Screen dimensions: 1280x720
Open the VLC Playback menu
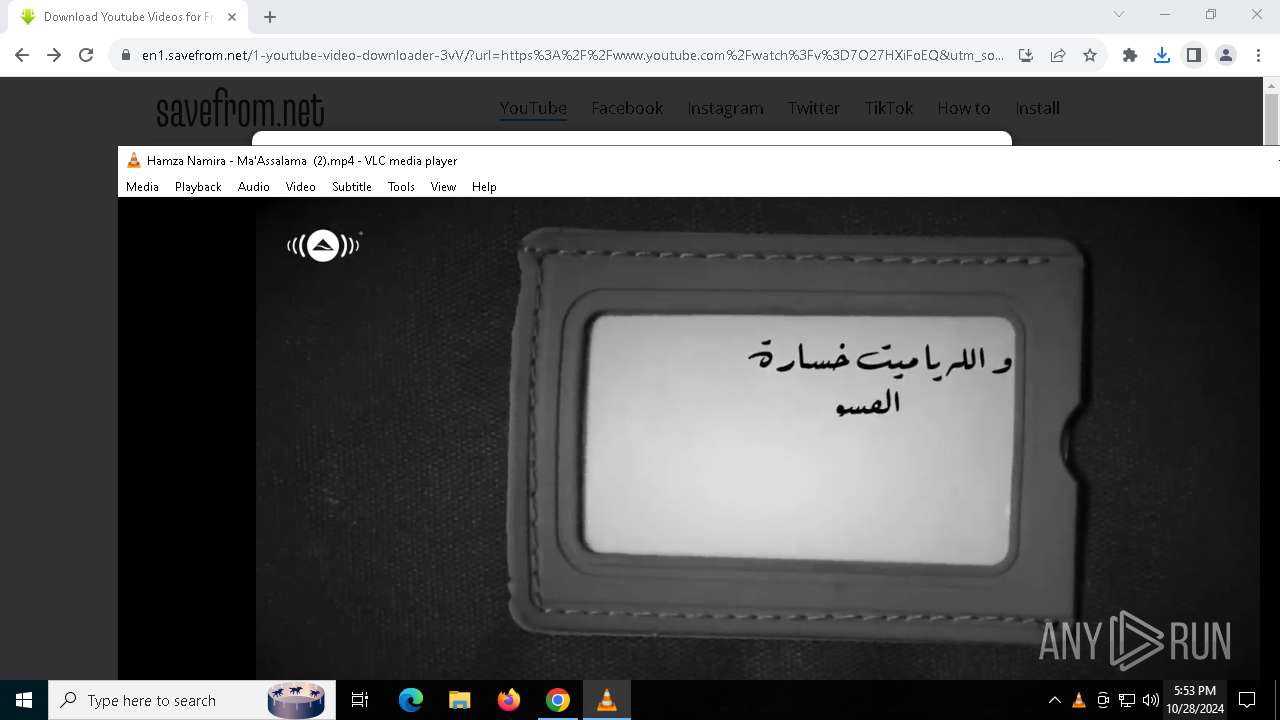(198, 187)
